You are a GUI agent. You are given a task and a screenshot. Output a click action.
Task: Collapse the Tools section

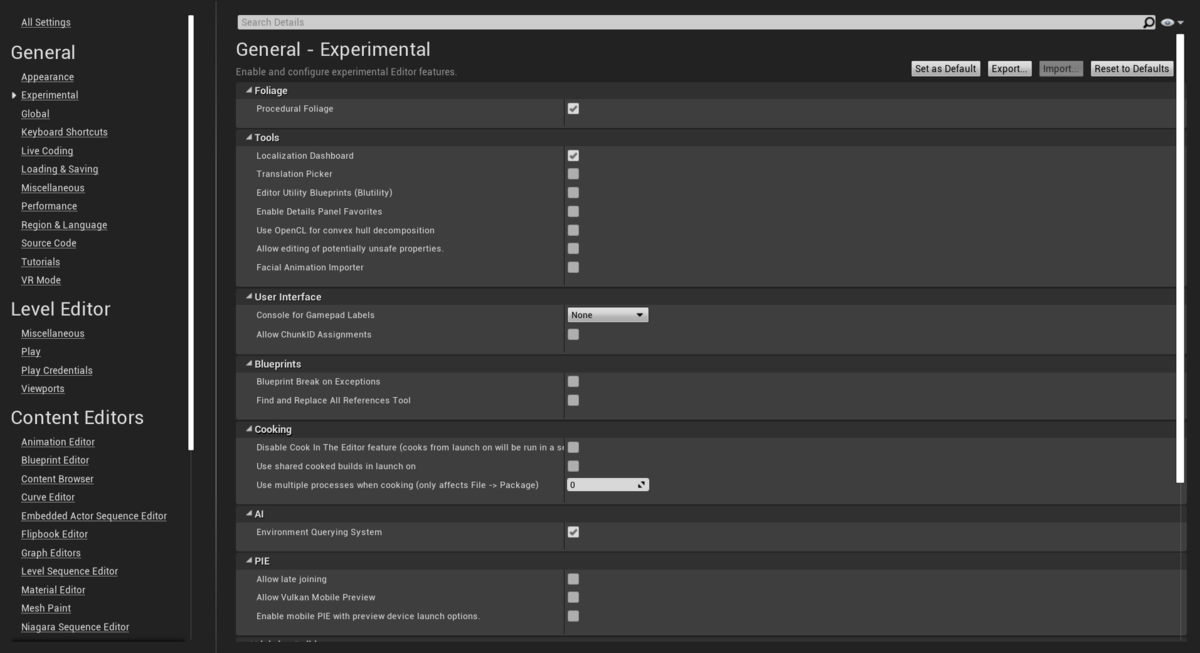(x=248, y=137)
